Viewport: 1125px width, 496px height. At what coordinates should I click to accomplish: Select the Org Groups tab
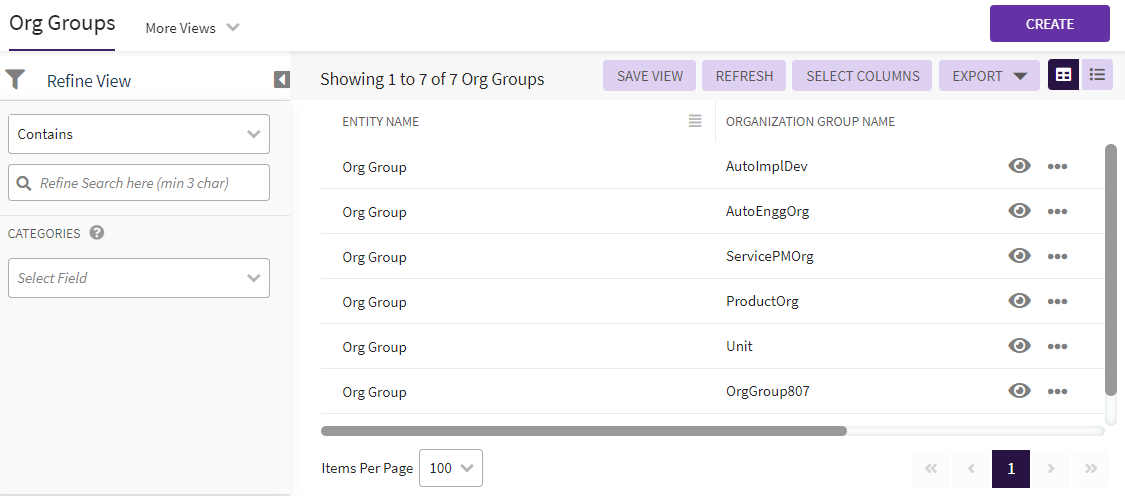(62, 24)
